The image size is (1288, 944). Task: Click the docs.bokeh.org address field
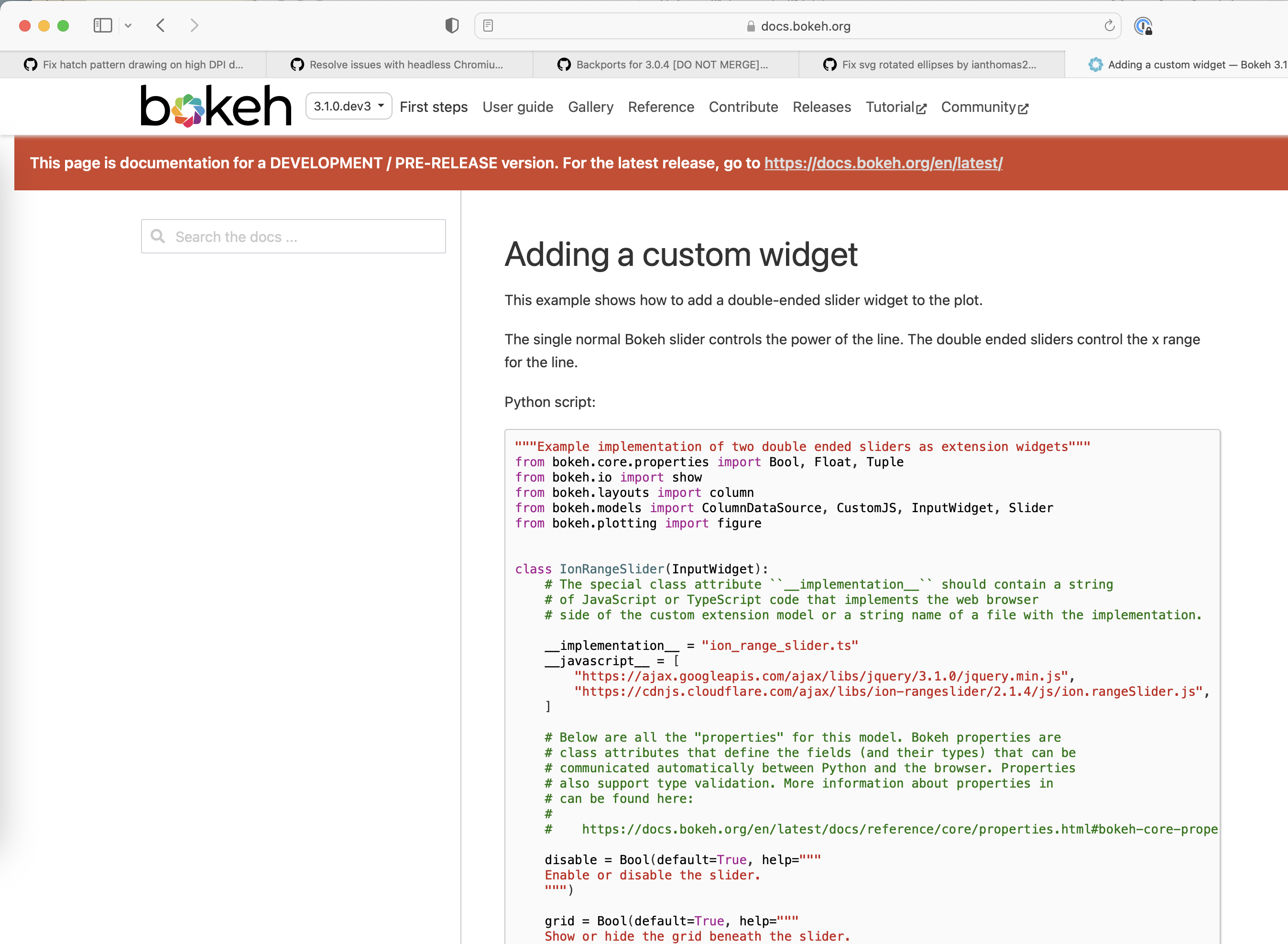pos(798,26)
